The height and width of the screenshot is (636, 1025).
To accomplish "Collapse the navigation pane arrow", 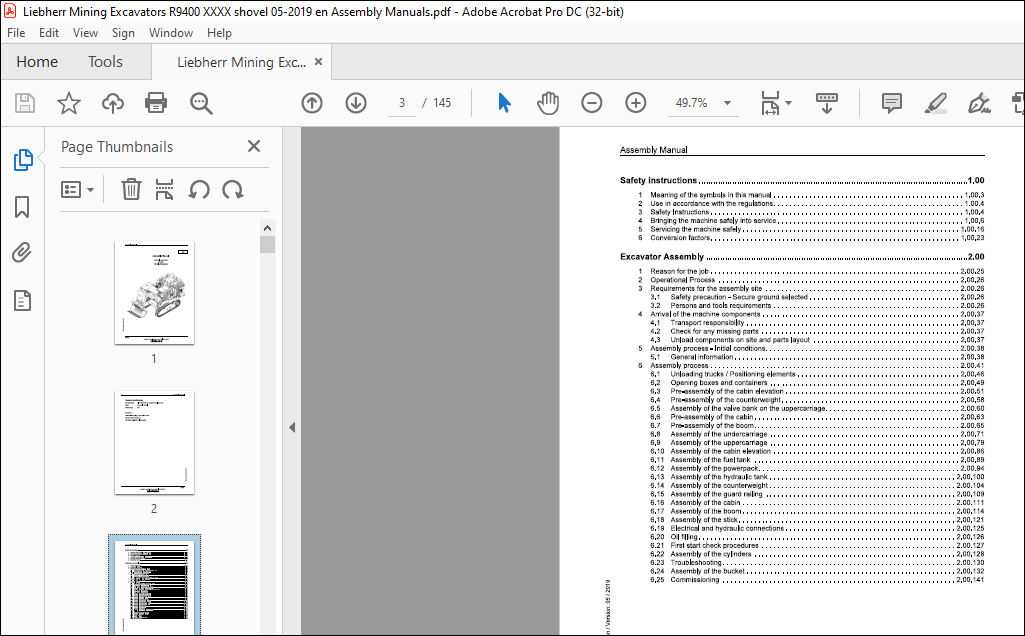I will click(292, 427).
